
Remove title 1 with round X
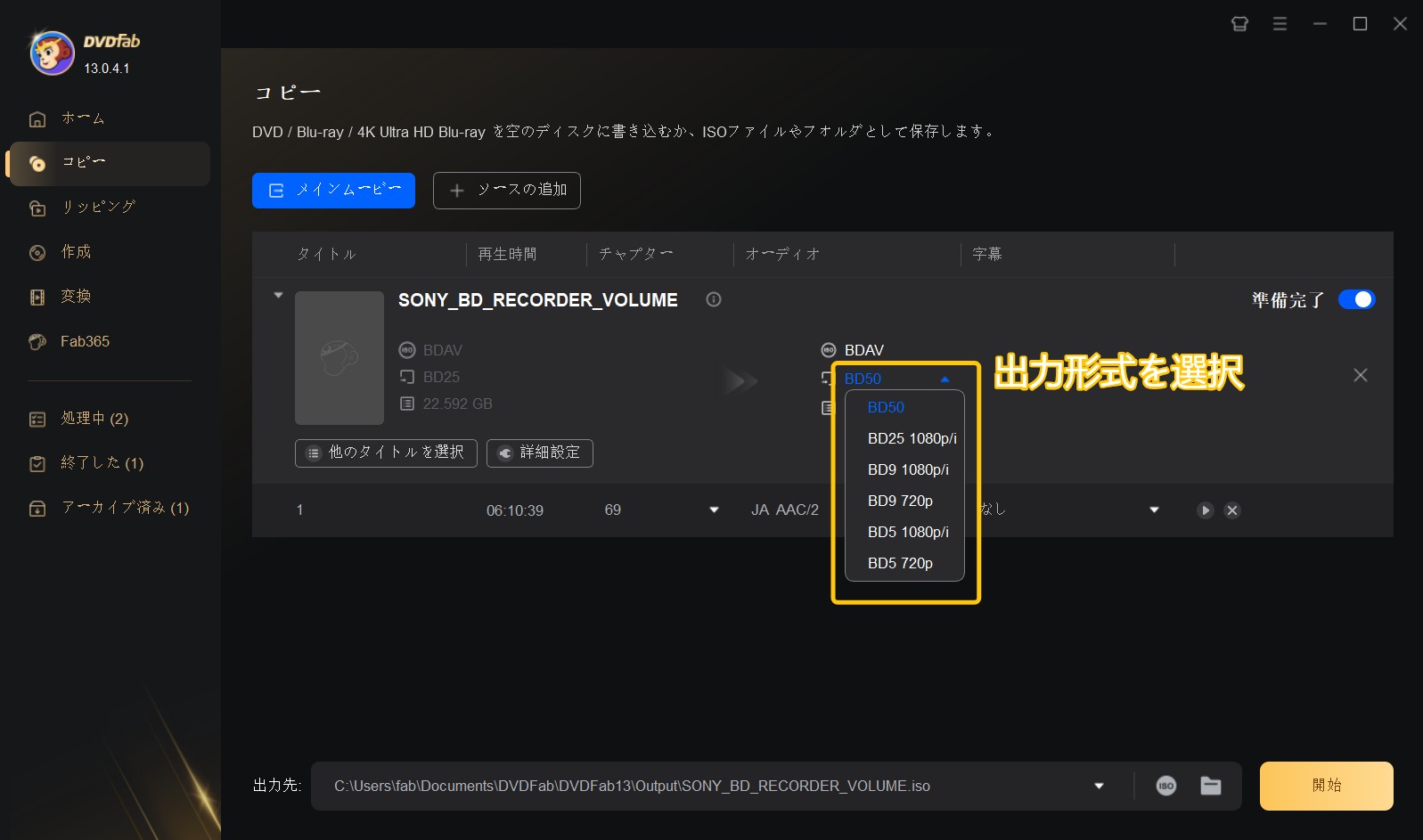(x=1231, y=510)
